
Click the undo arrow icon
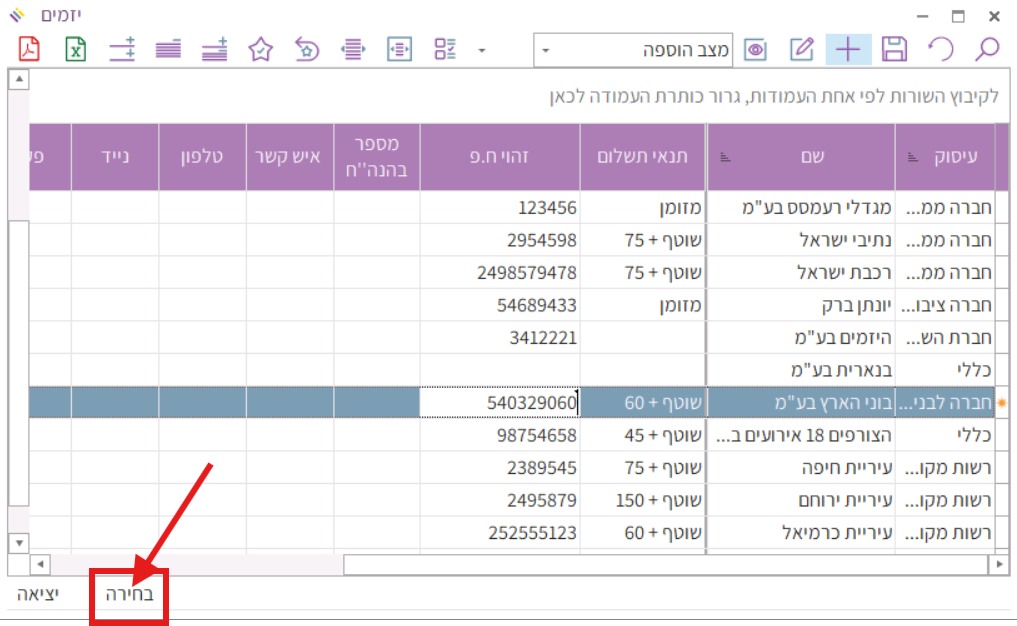point(940,49)
